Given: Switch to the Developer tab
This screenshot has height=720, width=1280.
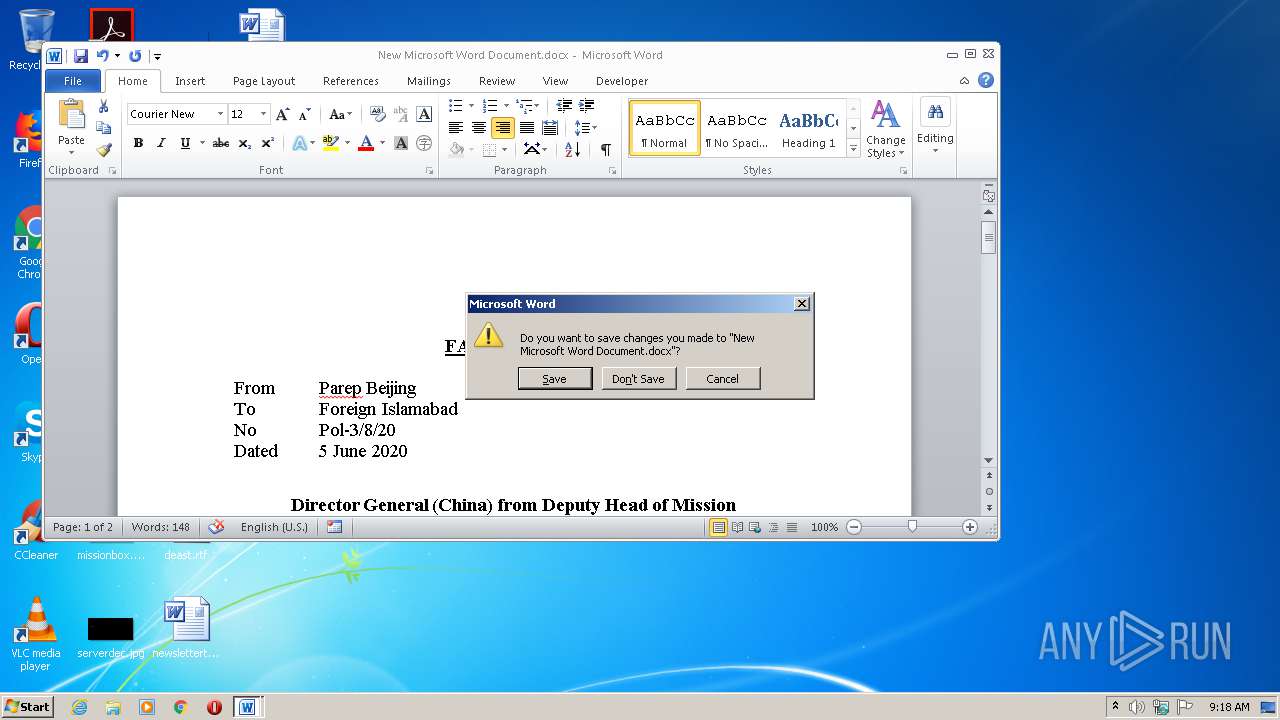Looking at the screenshot, I should pyautogui.click(x=622, y=81).
